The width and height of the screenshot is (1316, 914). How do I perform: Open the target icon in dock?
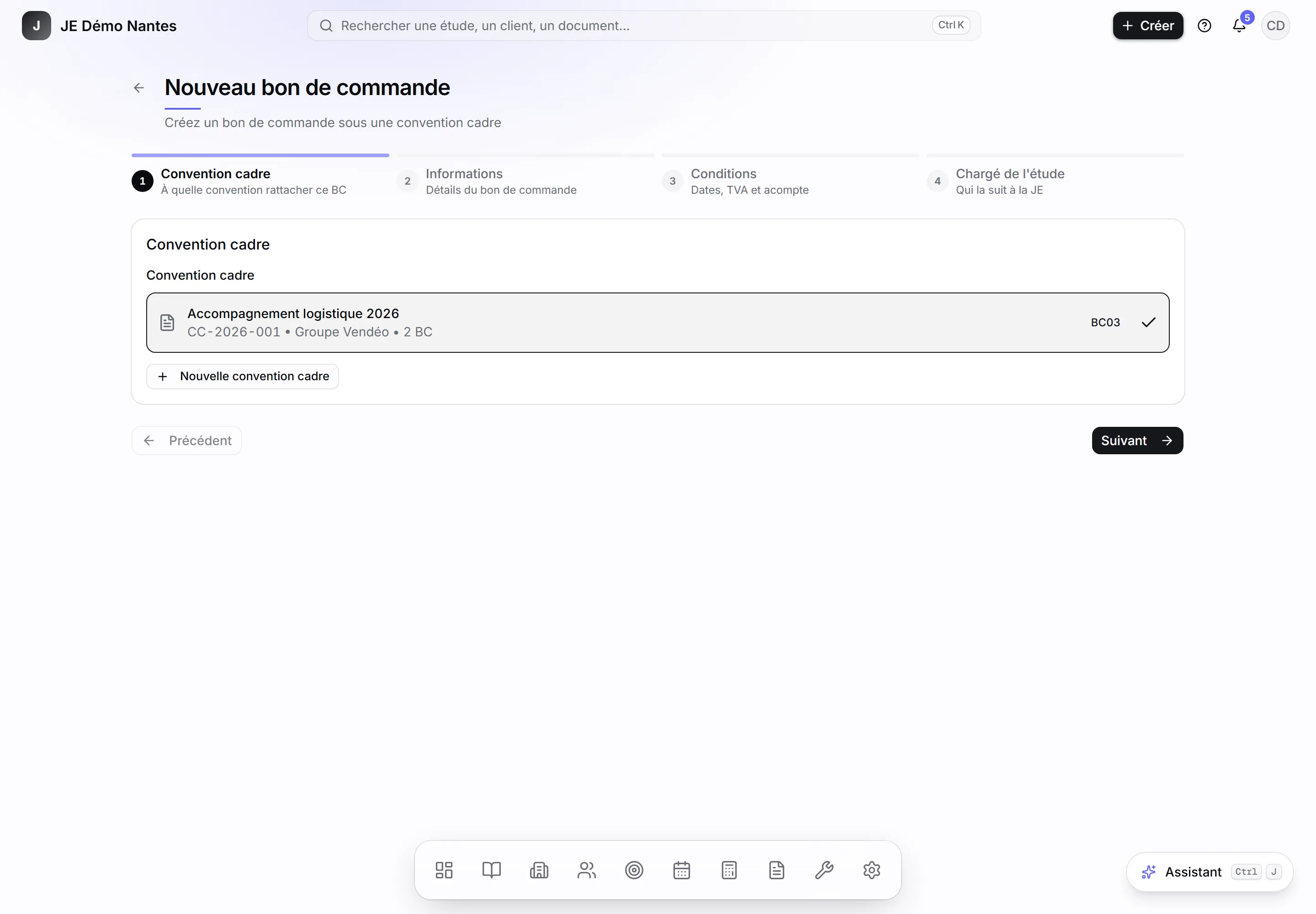pos(634,870)
